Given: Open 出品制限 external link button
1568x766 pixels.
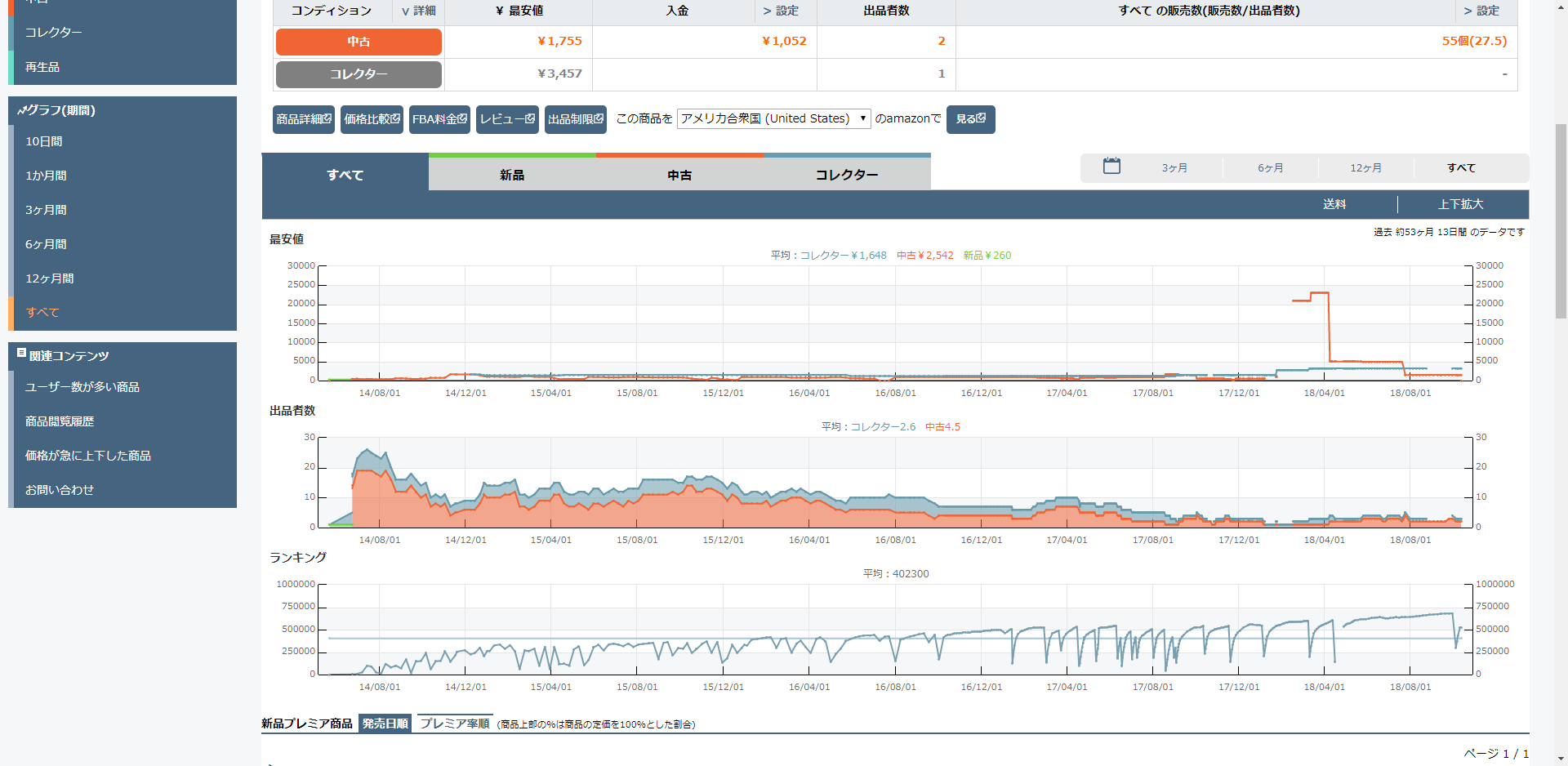Looking at the screenshot, I should [575, 119].
